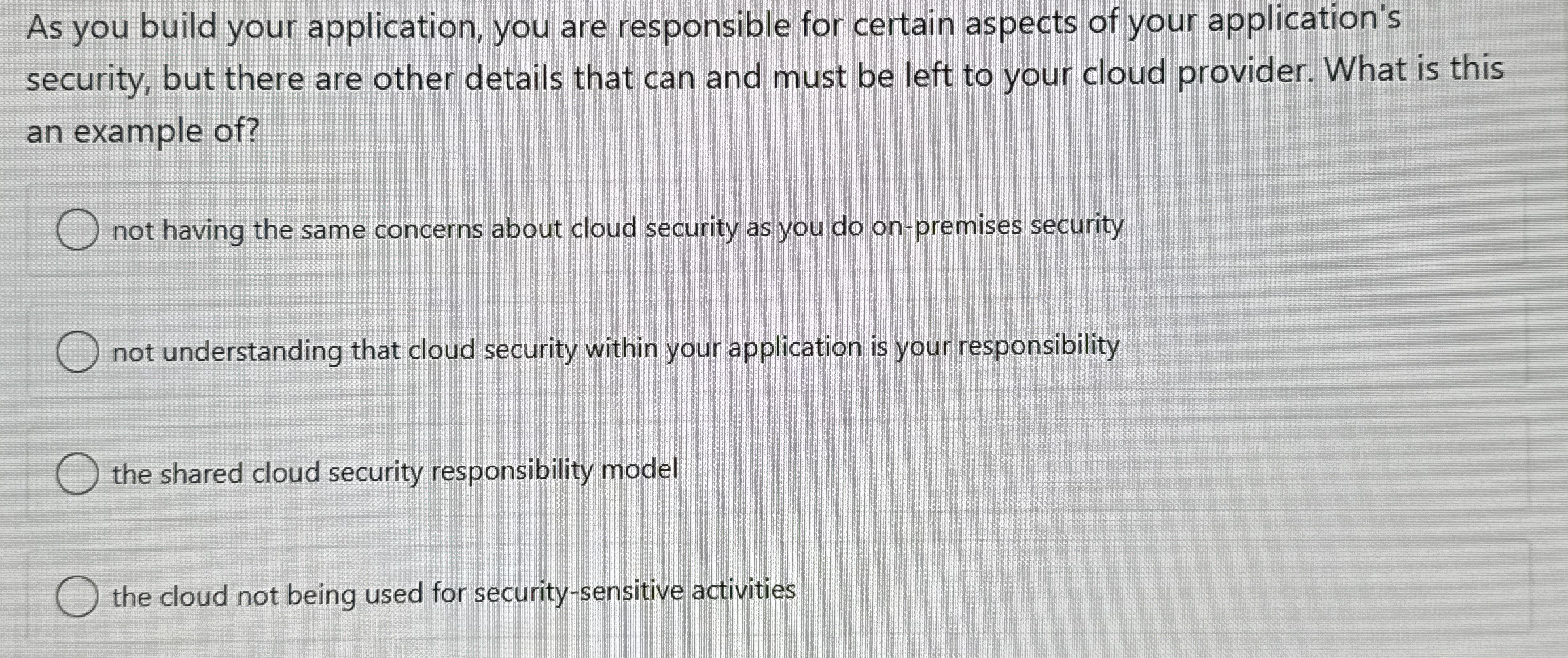Select the radio button for 'not having the same concerns'

click(79, 228)
